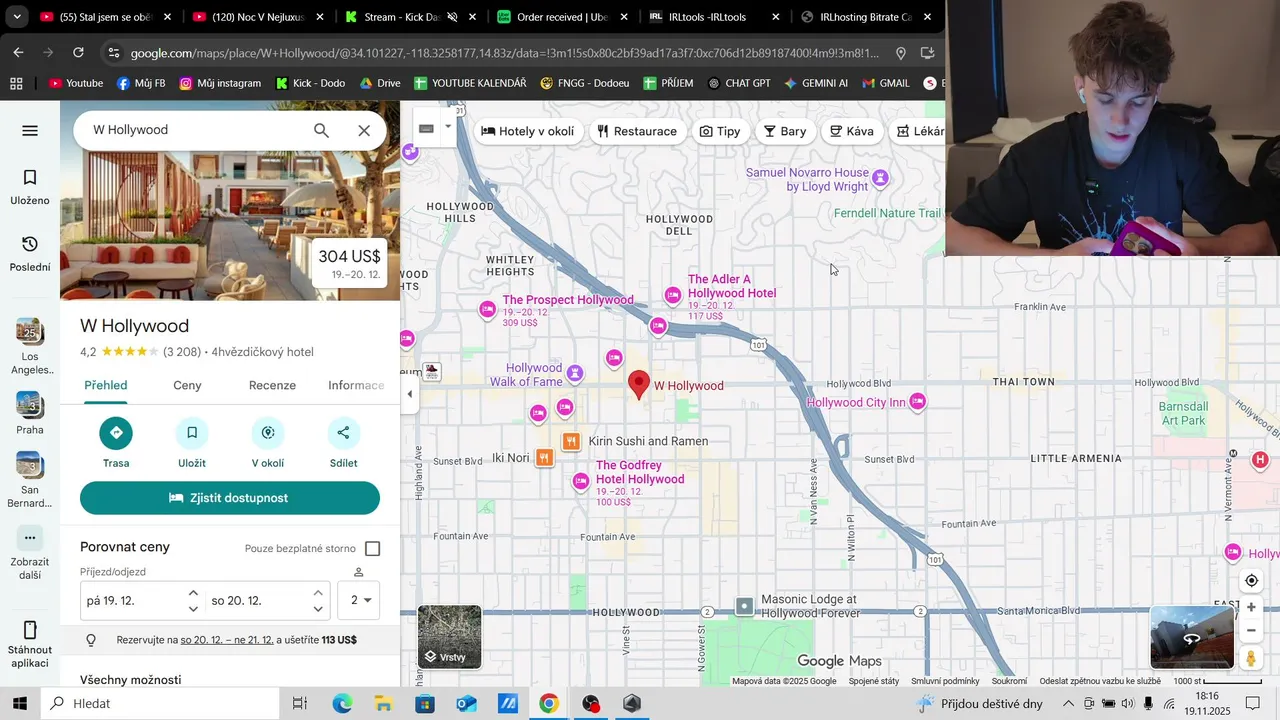
Task: Click the Uložit bookmark icon
Action: 192,433
